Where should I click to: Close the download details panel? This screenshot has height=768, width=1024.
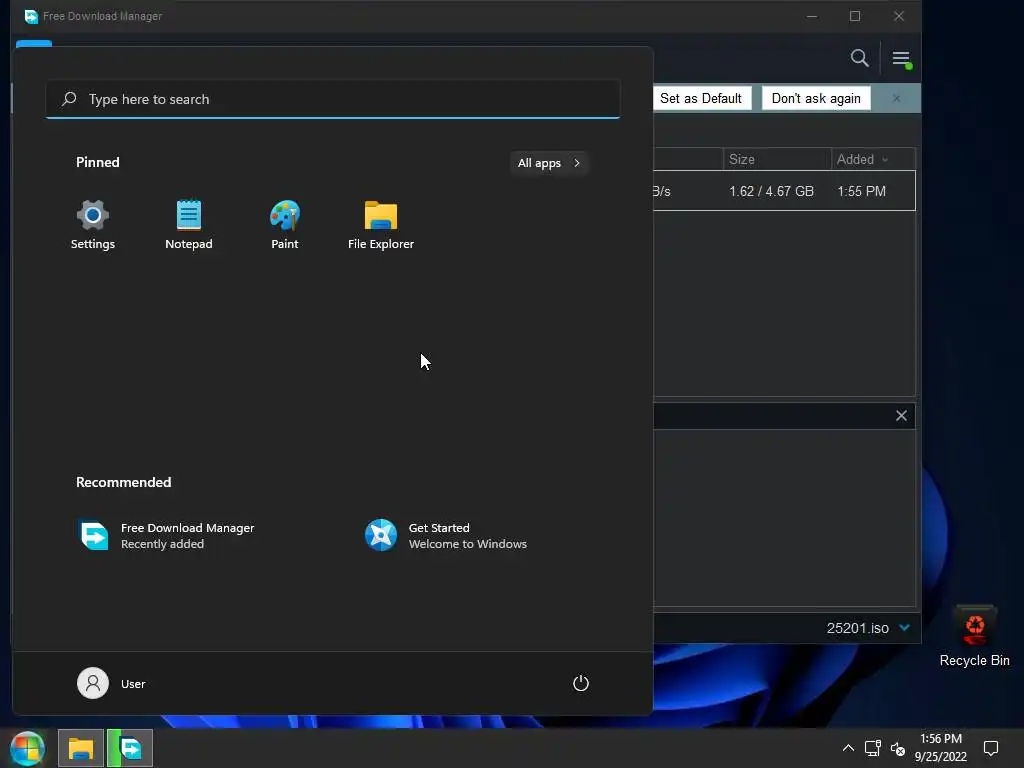point(901,416)
